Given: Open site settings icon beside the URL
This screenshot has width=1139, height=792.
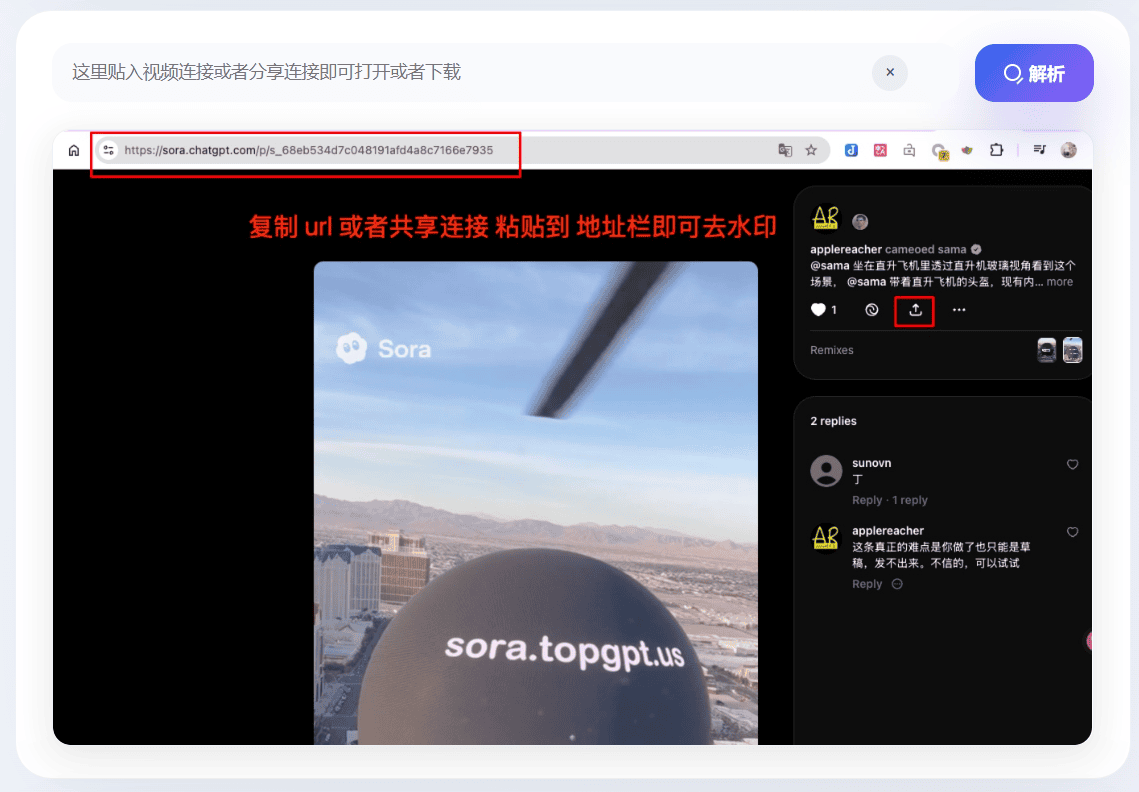Looking at the screenshot, I should click(x=109, y=150).
